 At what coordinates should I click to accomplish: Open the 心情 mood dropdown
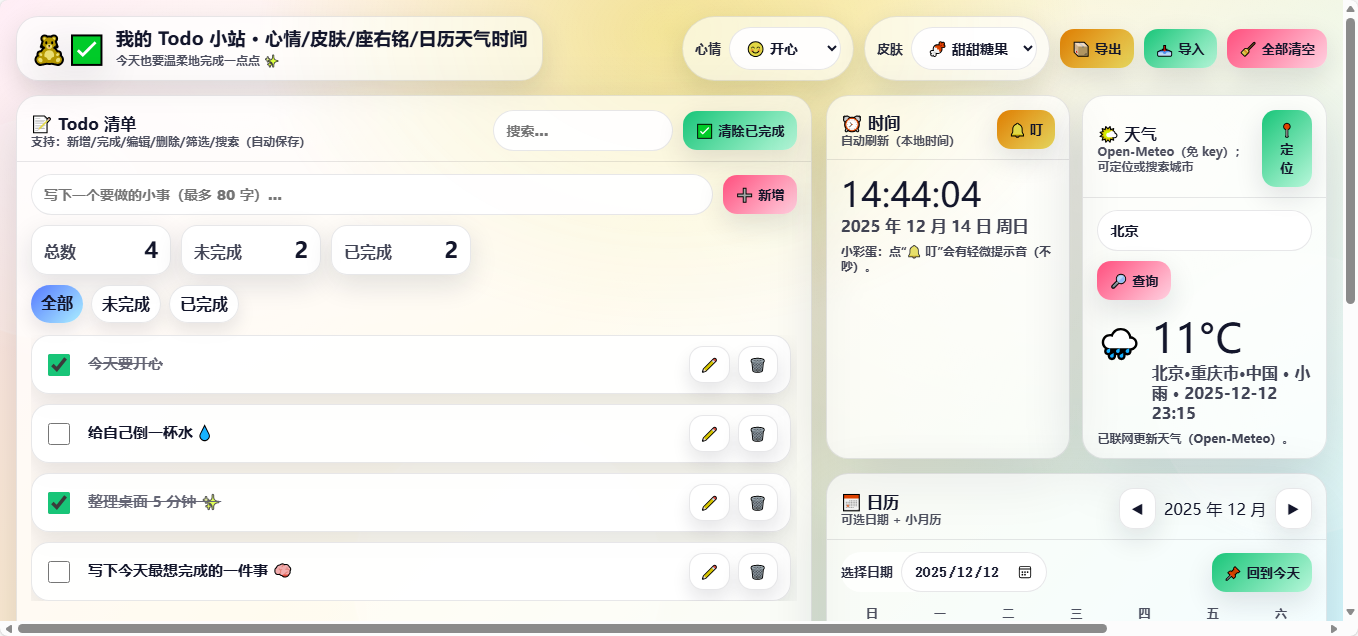click(785, 48)
